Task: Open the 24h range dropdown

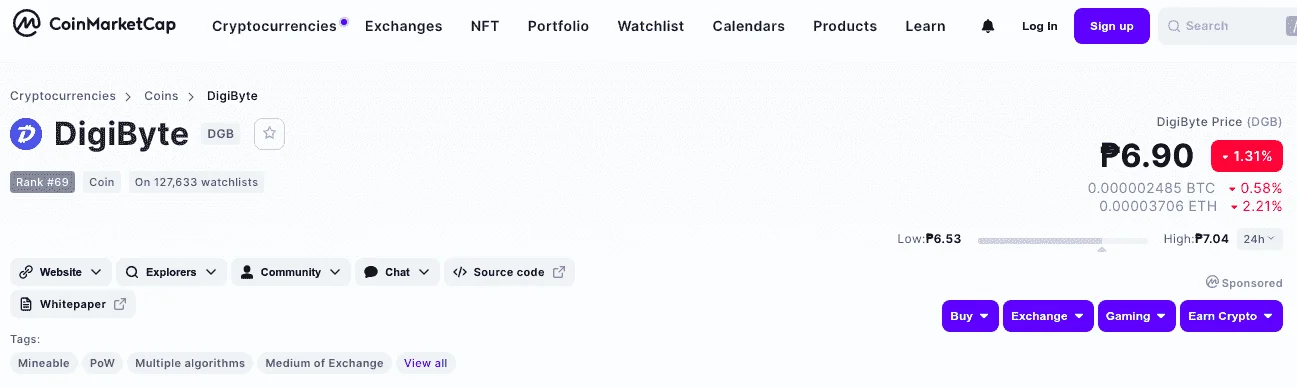Action: 1260,239
